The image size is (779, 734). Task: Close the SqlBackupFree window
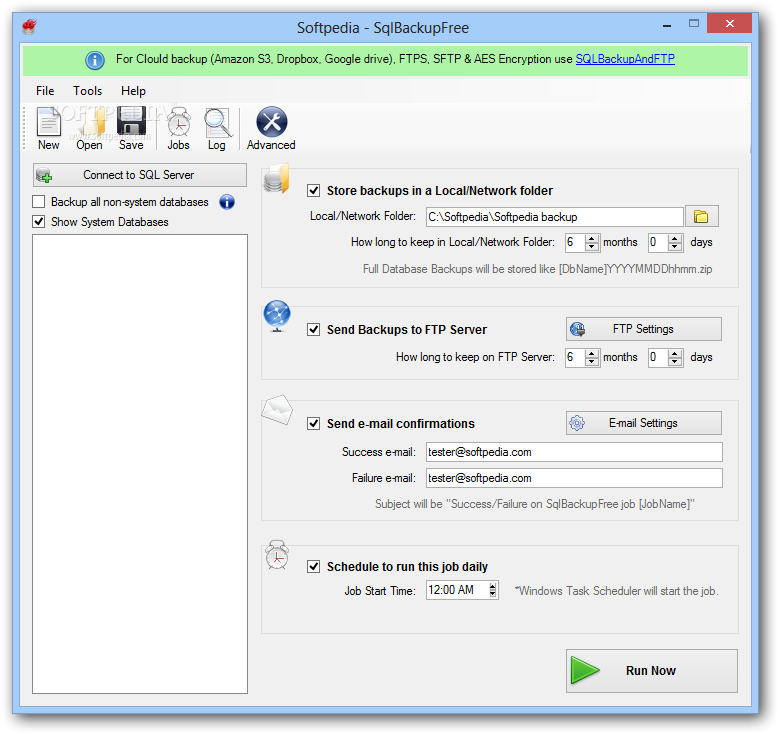(729, 23)
